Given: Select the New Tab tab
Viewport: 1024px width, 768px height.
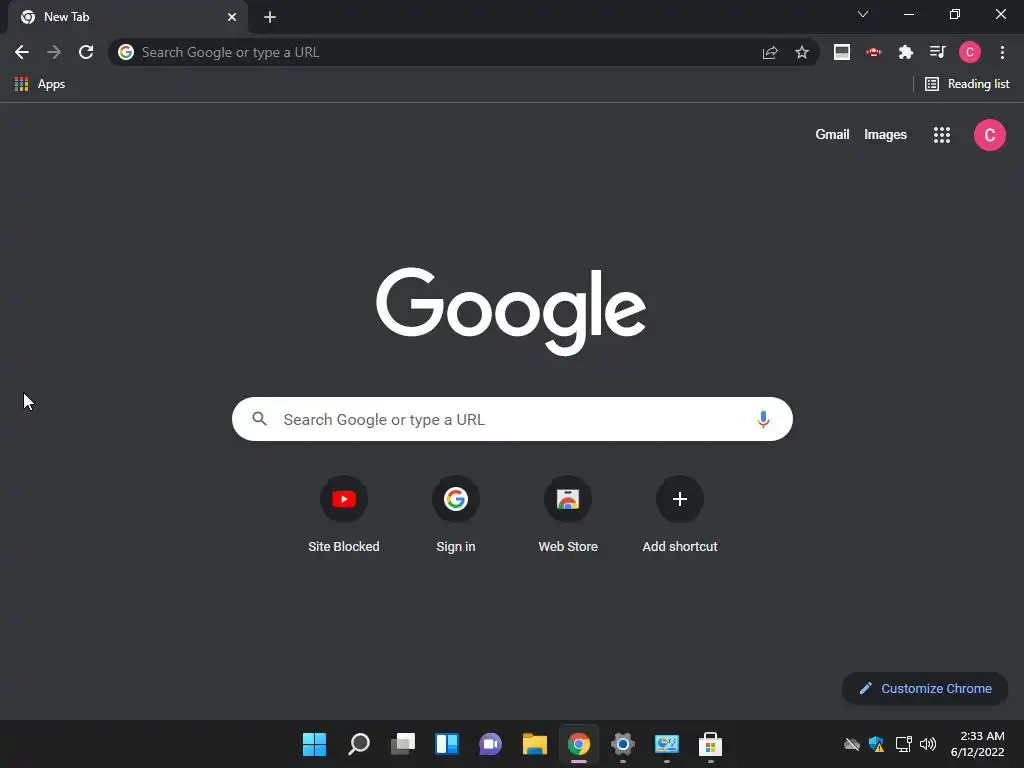Looking at the screenshot, I should [x=128, y=17].
